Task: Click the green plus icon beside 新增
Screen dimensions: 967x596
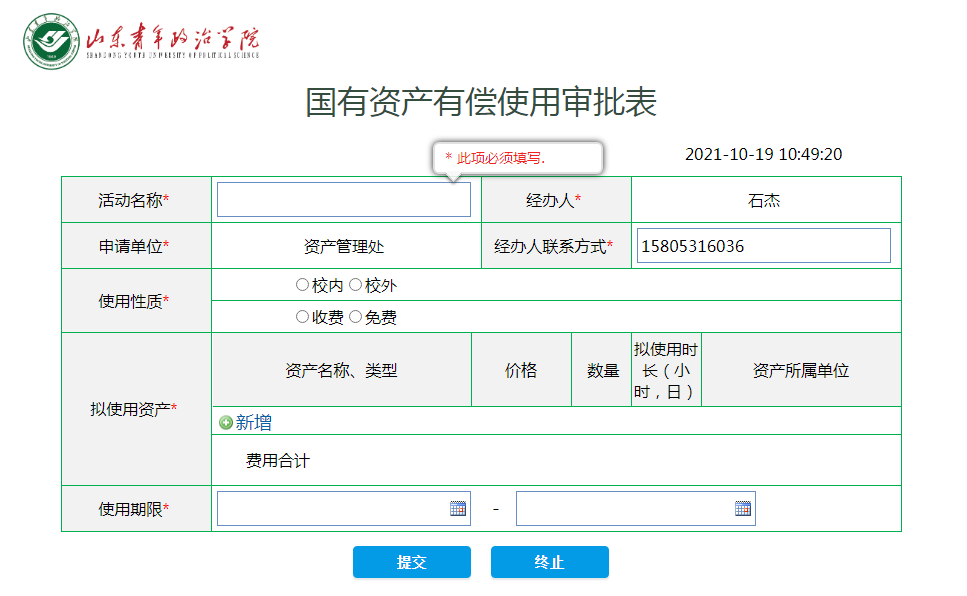Action: [x=227, y=421]
